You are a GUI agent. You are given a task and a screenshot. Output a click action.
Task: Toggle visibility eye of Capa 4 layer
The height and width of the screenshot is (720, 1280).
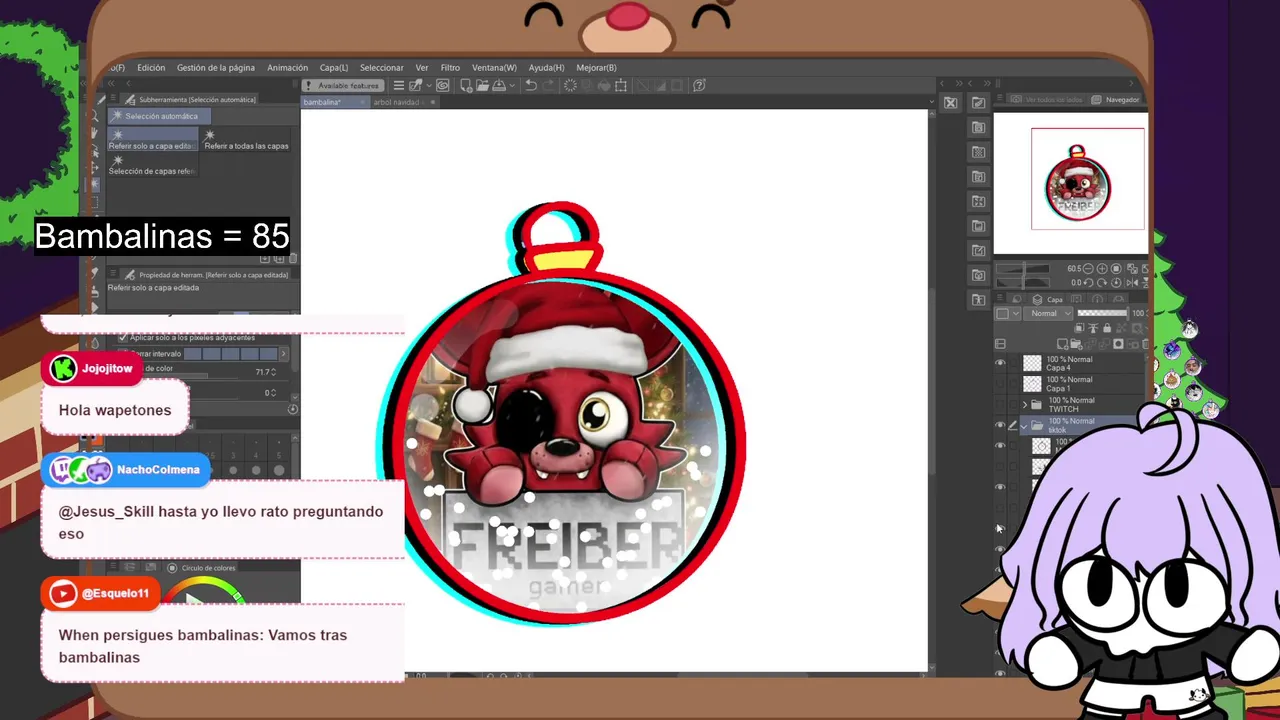(1000, 362)
